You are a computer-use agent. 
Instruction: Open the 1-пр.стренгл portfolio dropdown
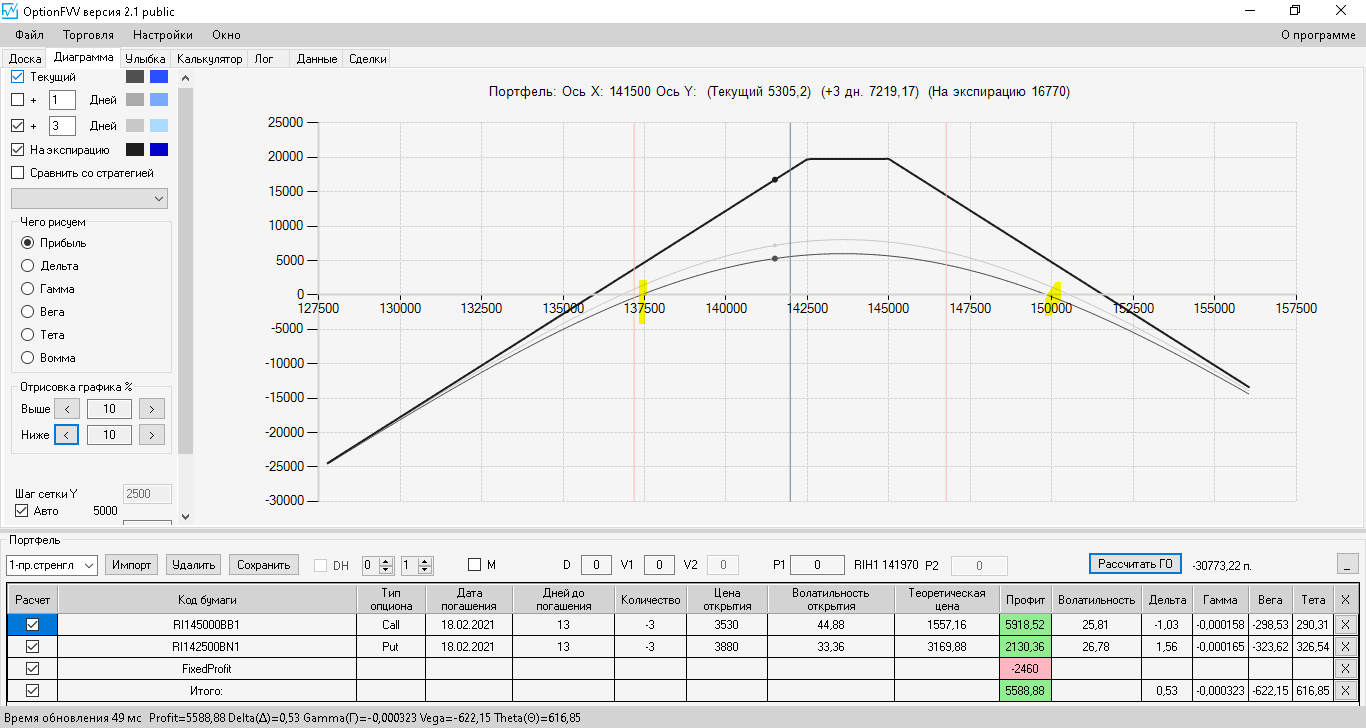click(51, 565)
